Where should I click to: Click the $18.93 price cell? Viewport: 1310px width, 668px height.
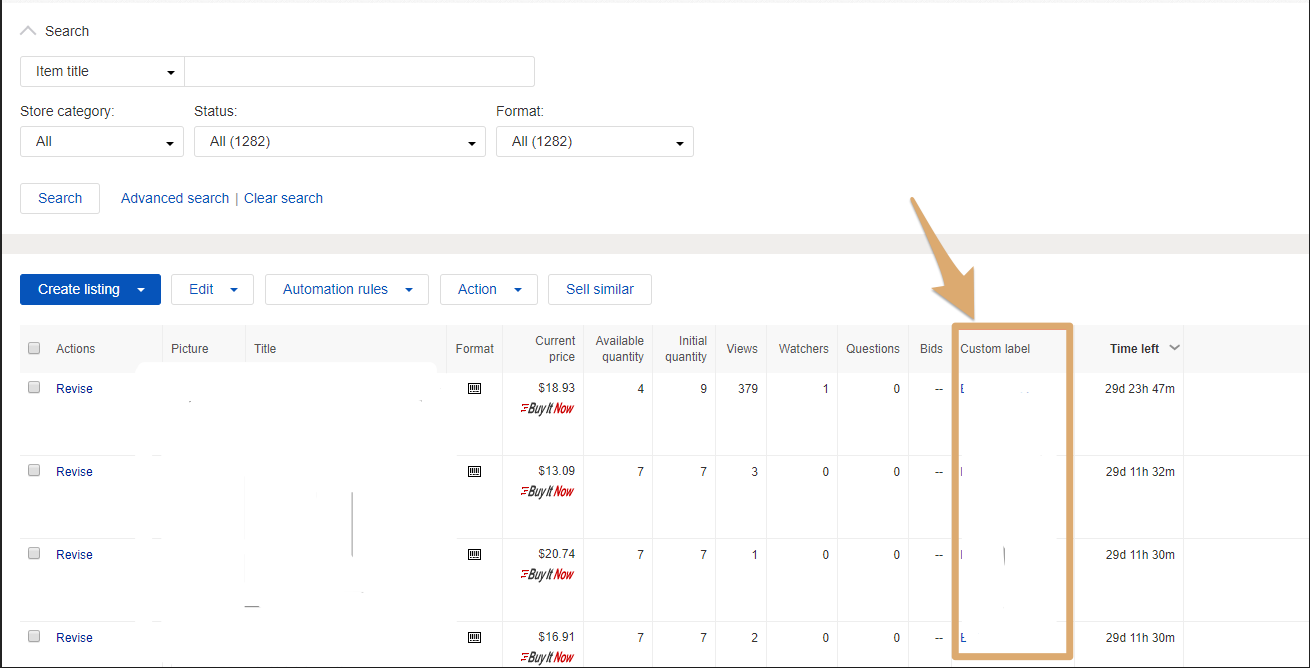[556, 388]
